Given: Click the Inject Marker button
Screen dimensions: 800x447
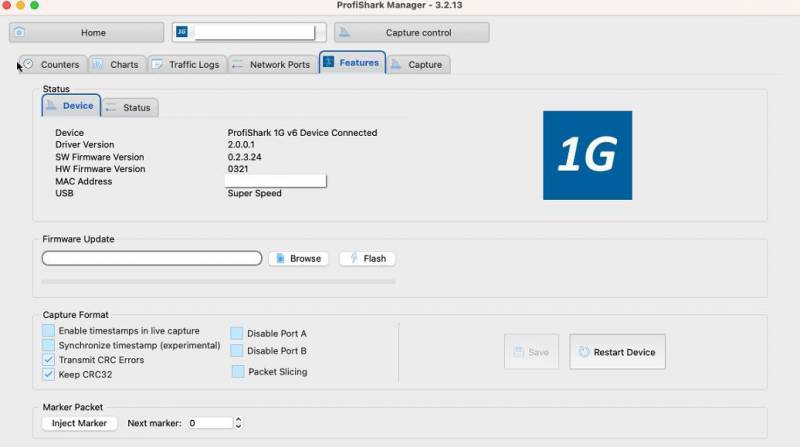Looking at the screenshot, I should (x=79, y=423).
